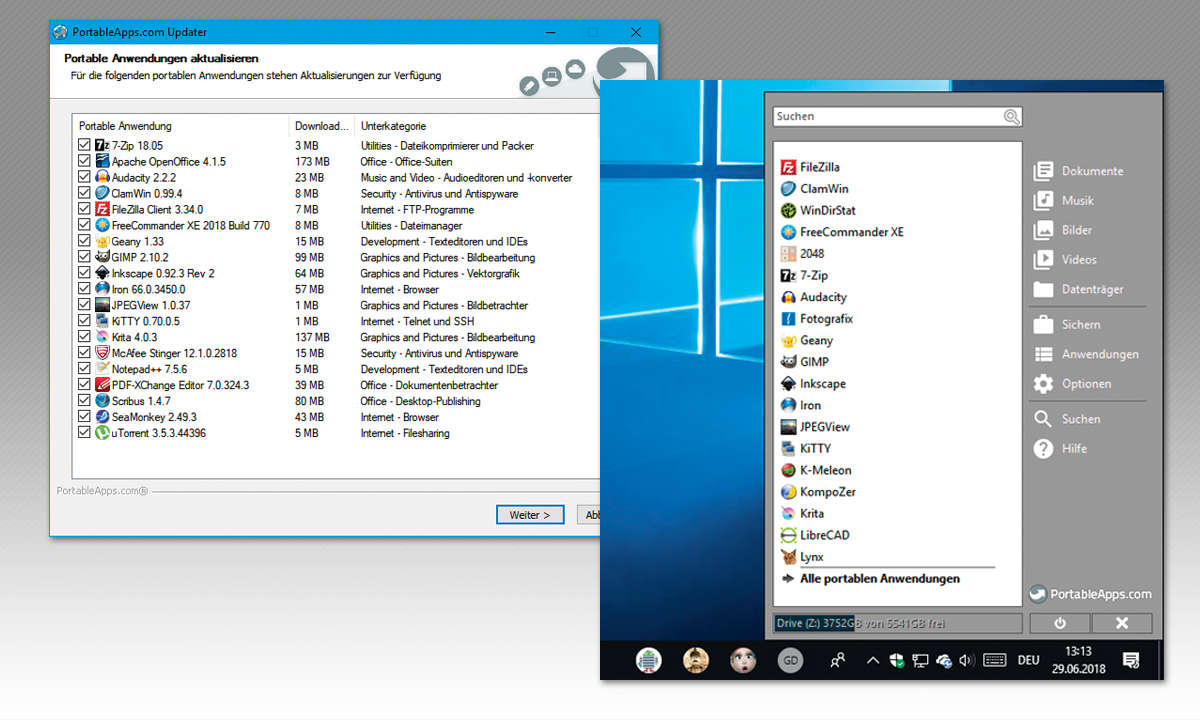
Task: Launch Audacity from the menu list
Action: (813, 297)
